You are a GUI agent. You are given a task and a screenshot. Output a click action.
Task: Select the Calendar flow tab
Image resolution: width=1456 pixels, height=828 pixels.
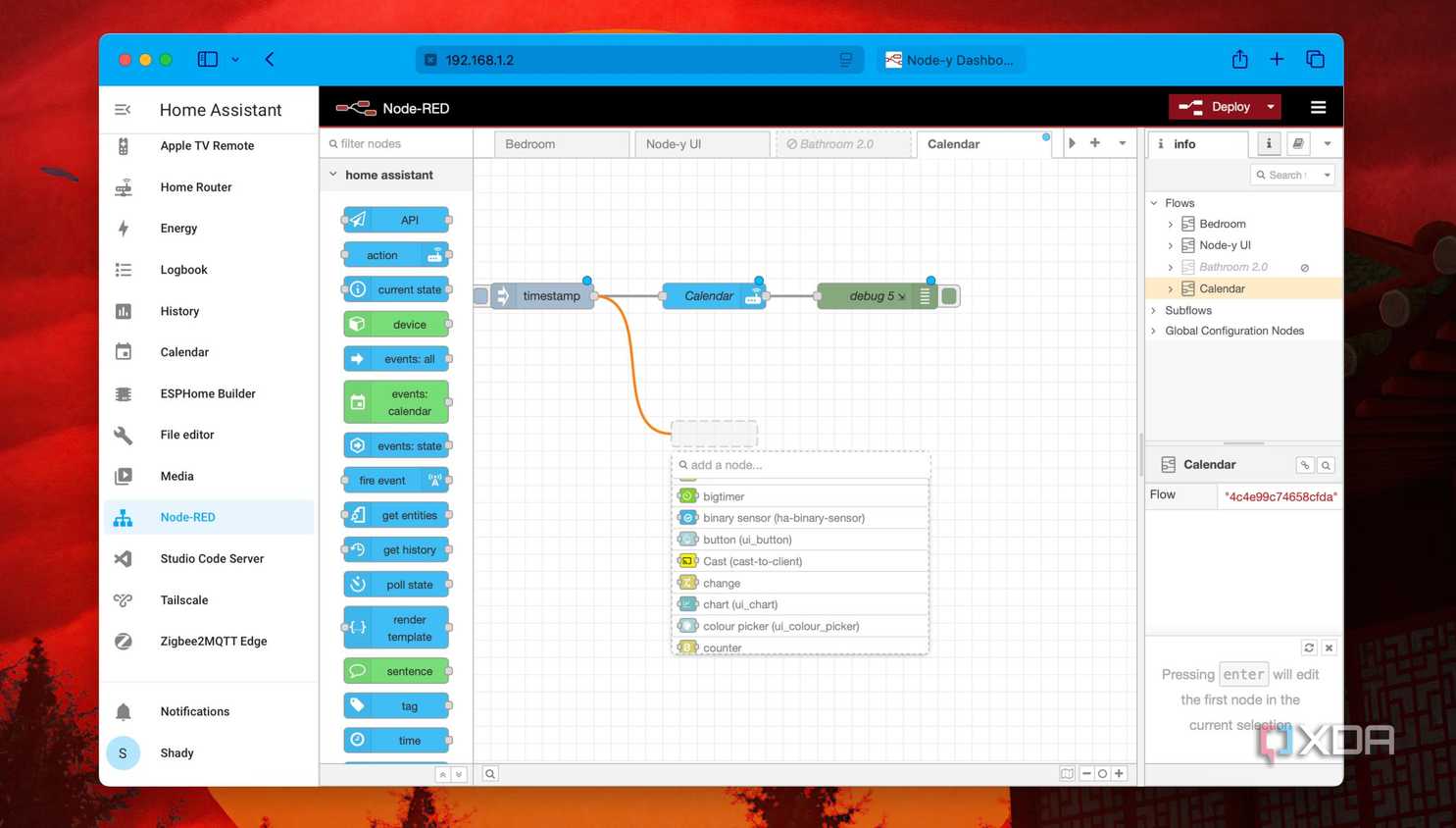tap(984, 144)
